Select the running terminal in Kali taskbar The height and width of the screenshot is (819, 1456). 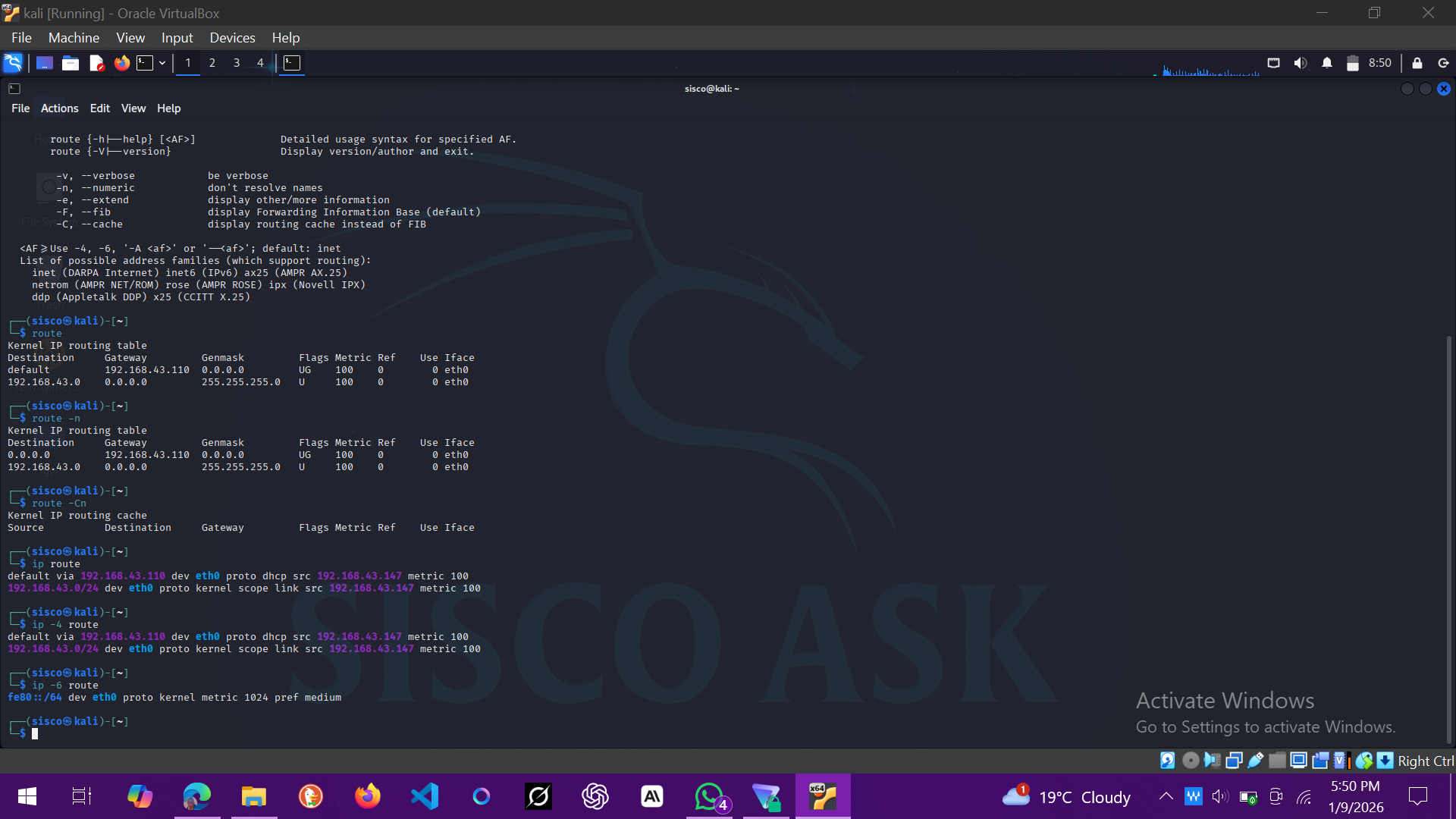pyautogui.click(x=292, y=63)
